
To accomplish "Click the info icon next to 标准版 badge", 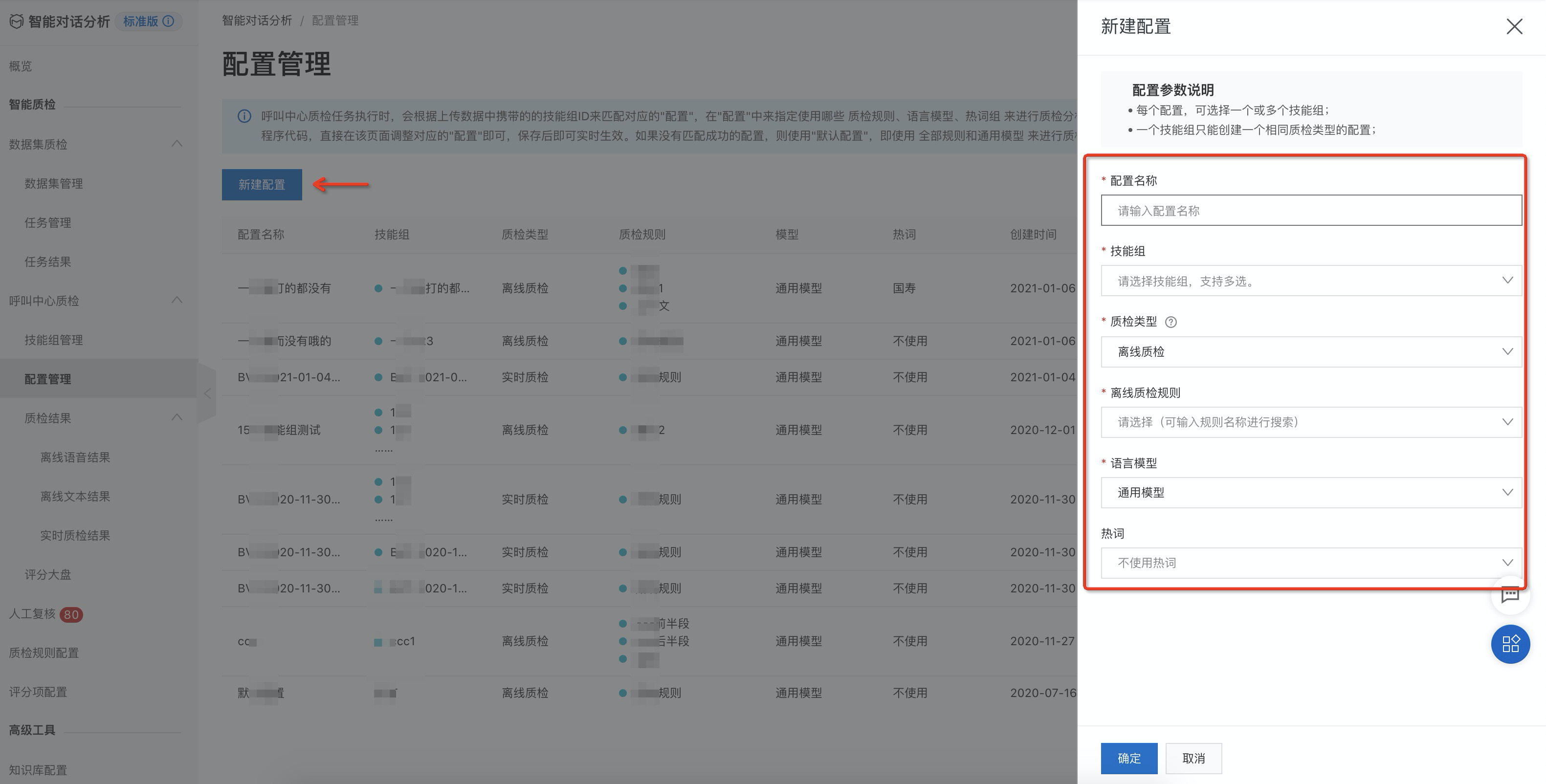I will (169, 21).
